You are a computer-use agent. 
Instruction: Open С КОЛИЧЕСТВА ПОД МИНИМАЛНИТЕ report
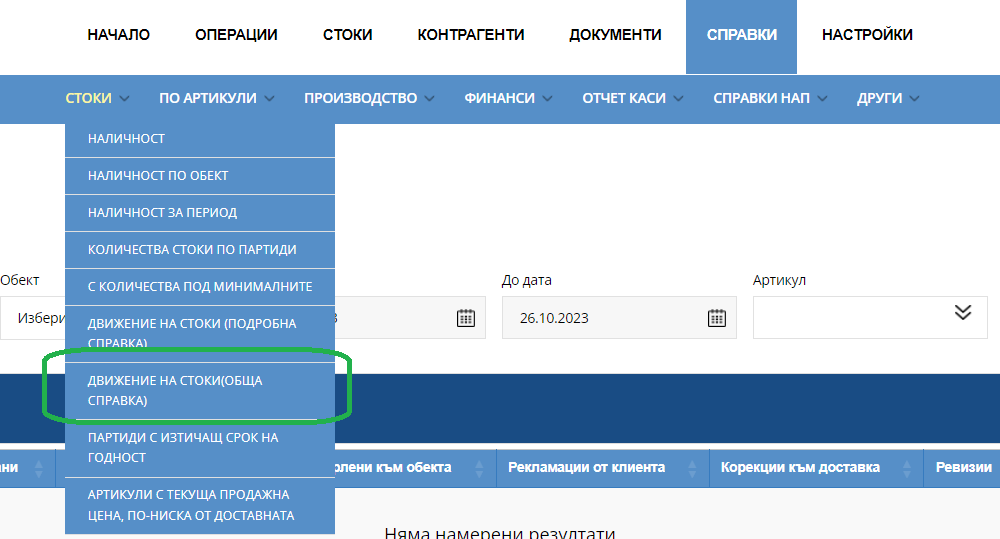pyautogui.click(x=200, y=287)
